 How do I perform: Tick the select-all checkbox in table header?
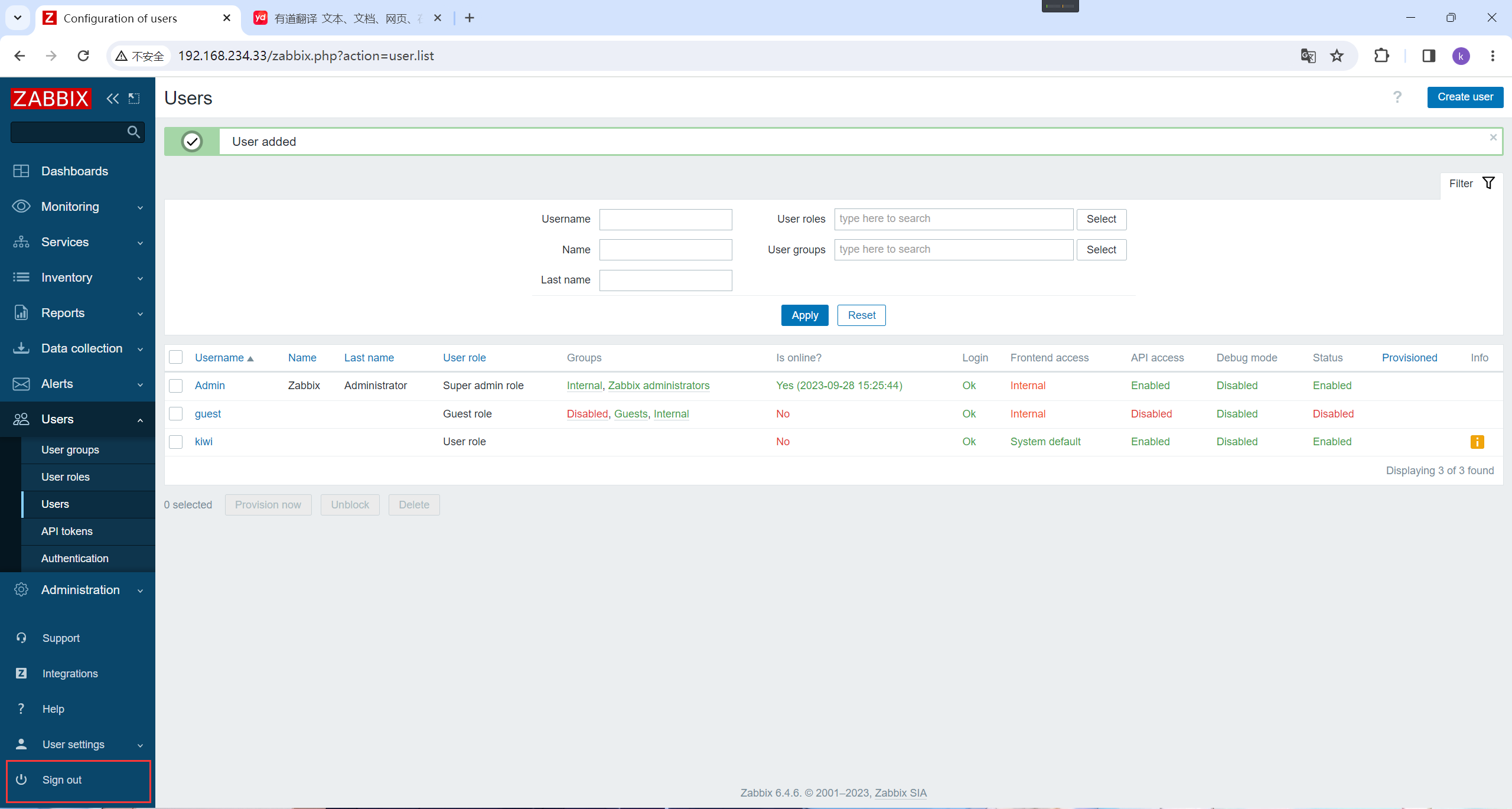[176, 357]
